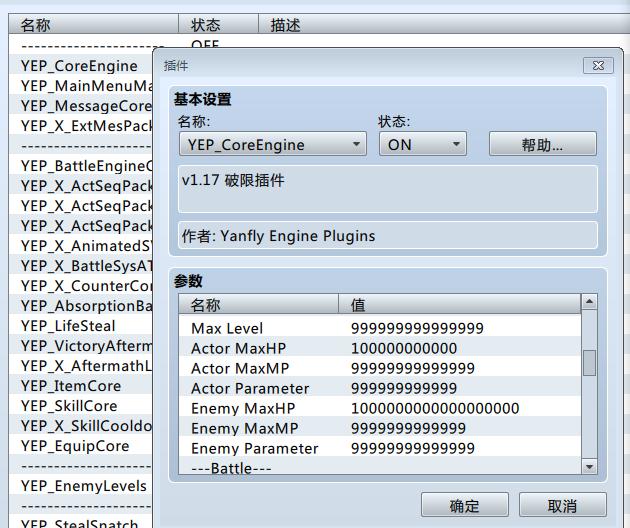Select the Enemy MaxHP parameter row
This screenshot has height=528, width=630.
pos(380,408)
